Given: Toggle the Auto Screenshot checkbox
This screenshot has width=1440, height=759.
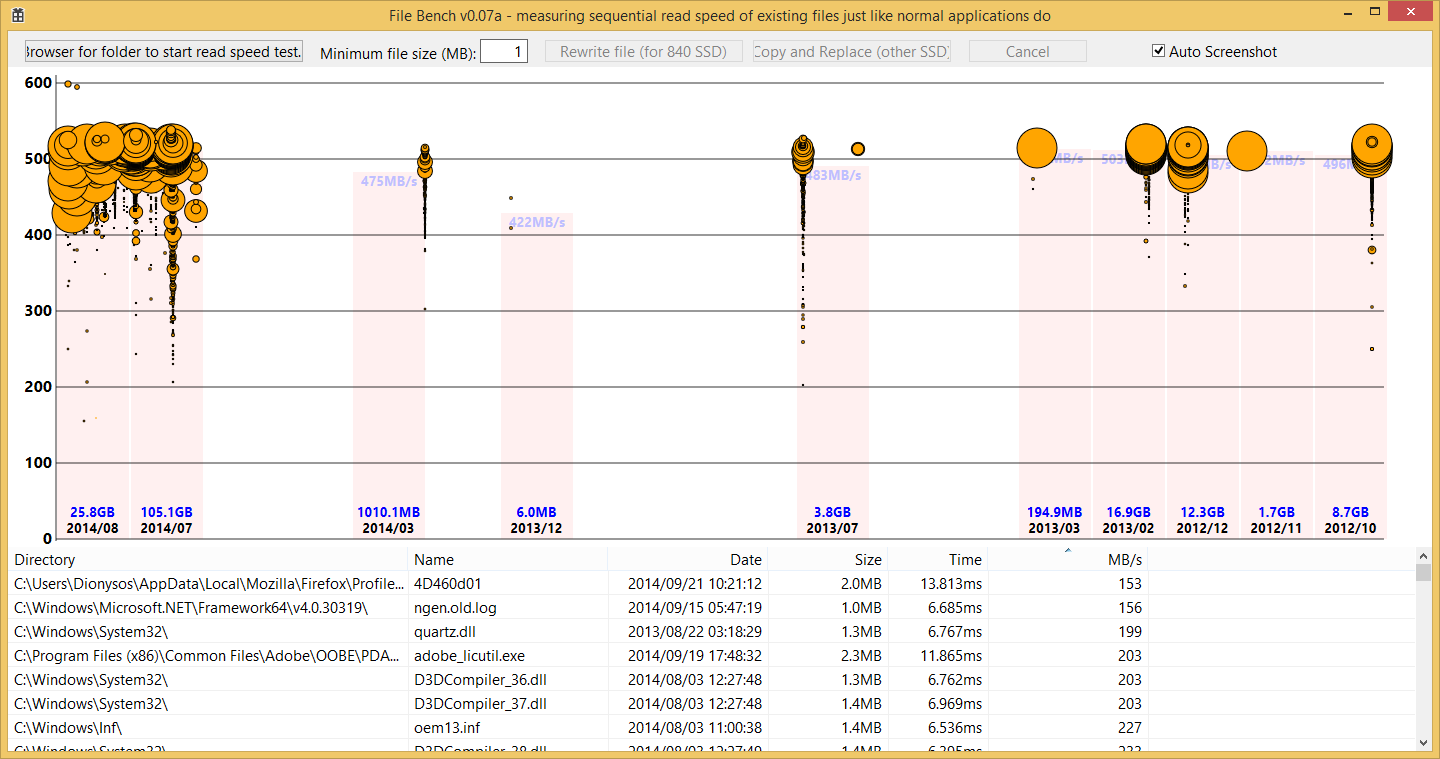Looking at the screenshot, I should click(x=1158, y=51).
